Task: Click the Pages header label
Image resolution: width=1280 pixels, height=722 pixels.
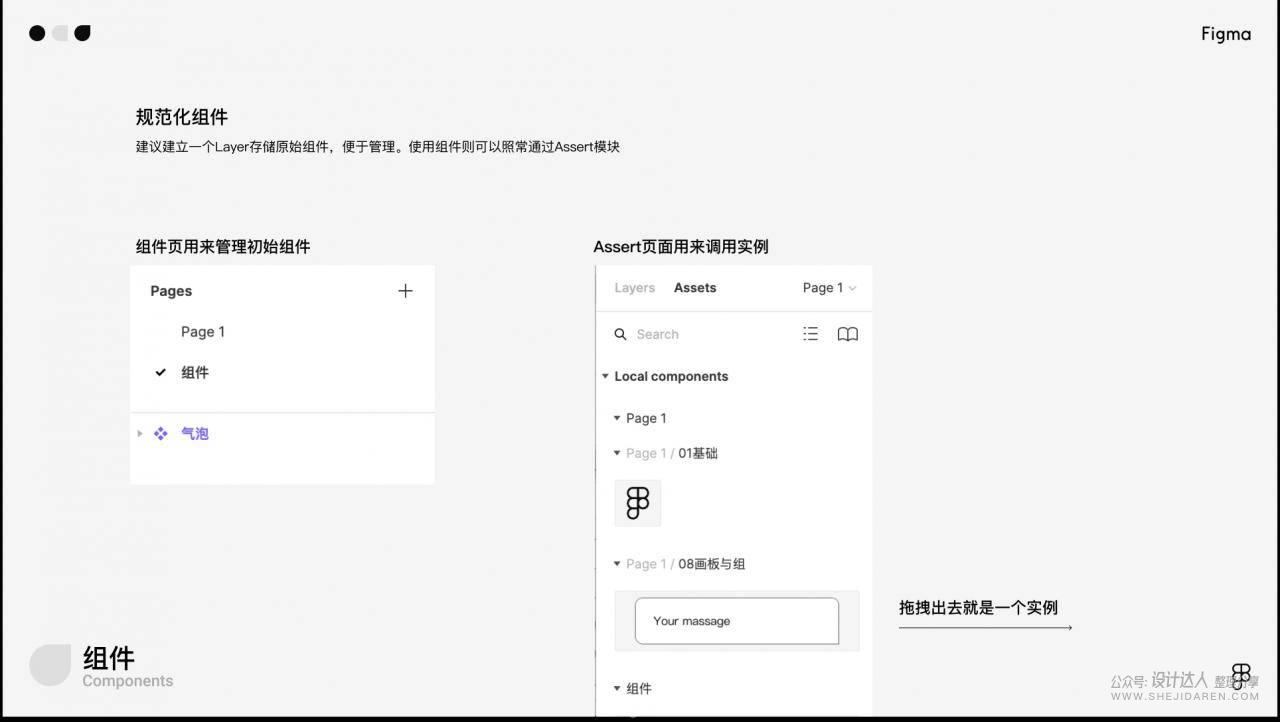Action: tap(171, 291)
